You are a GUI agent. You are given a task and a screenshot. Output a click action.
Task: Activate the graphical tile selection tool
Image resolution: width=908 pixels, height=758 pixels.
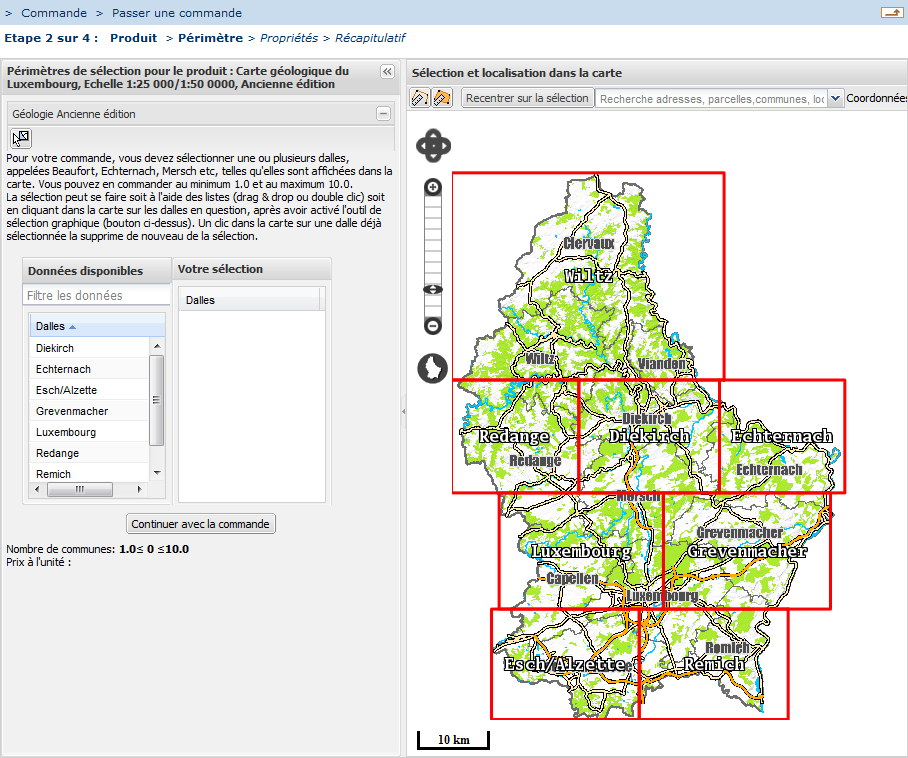pyautogui.click(x=21, y=138)
